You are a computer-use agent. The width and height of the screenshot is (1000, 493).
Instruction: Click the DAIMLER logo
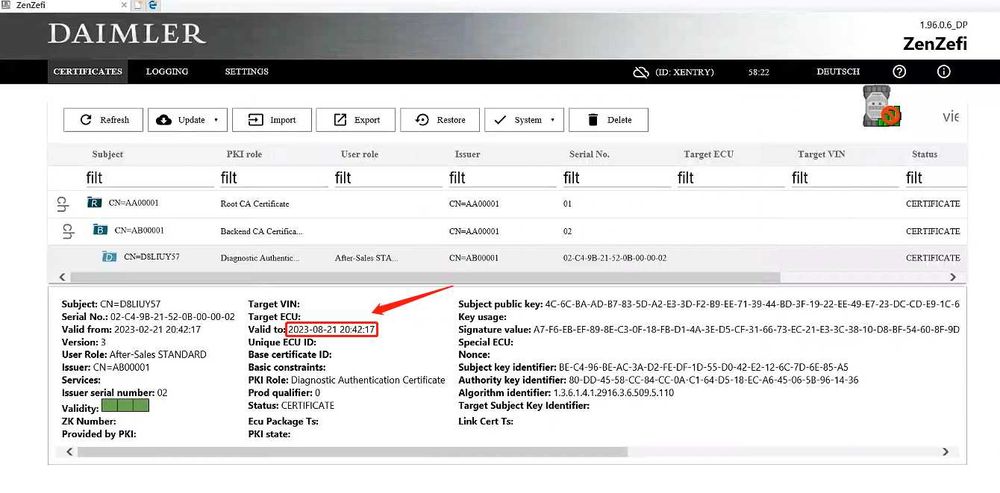point(127,34)
